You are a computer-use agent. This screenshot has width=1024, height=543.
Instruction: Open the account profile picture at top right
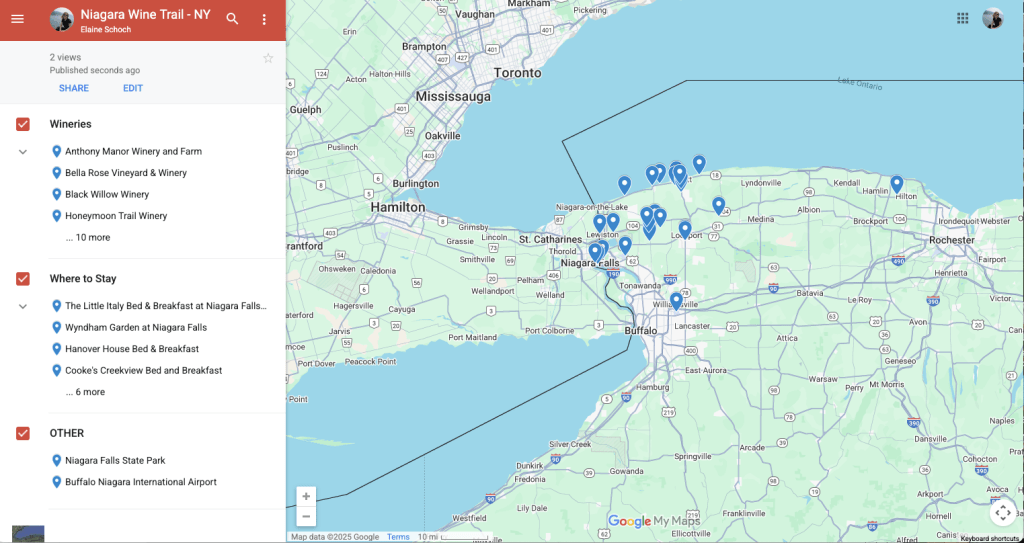click(x=993, y=18)
